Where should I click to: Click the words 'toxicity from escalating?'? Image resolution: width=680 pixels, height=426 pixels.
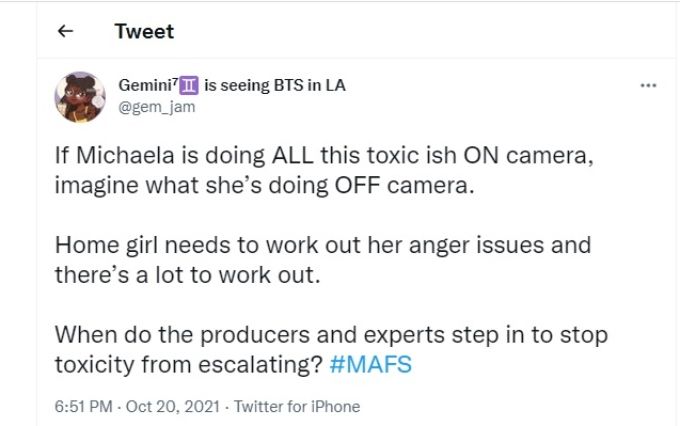click(189, 364)
